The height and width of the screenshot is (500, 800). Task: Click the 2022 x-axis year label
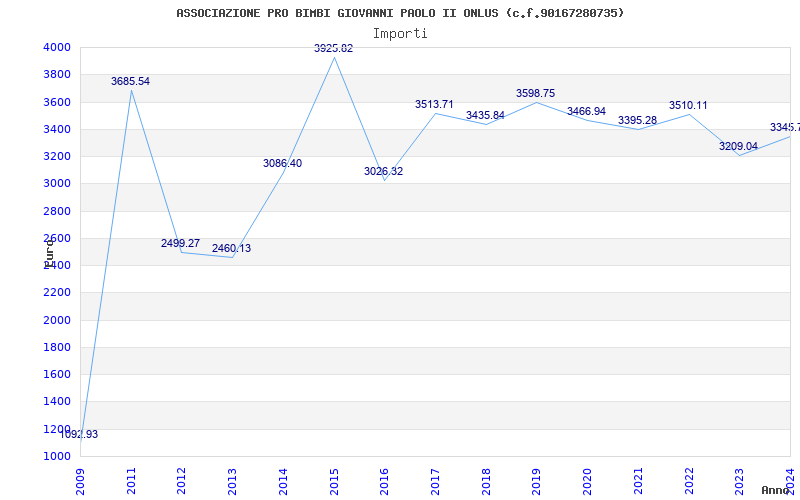tap(689, 481)
